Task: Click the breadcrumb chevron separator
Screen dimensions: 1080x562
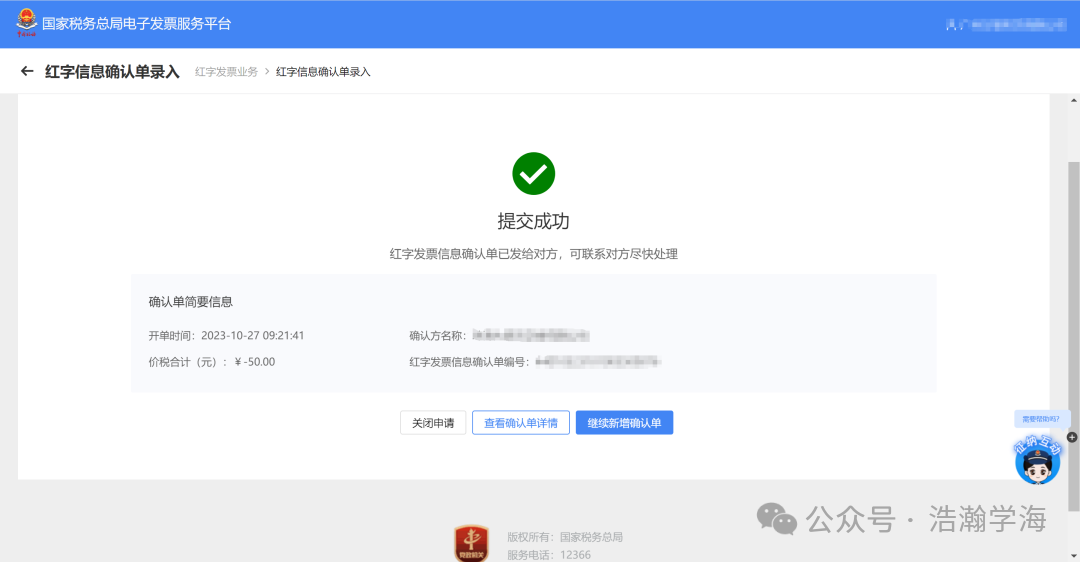Action: point(267,72)
